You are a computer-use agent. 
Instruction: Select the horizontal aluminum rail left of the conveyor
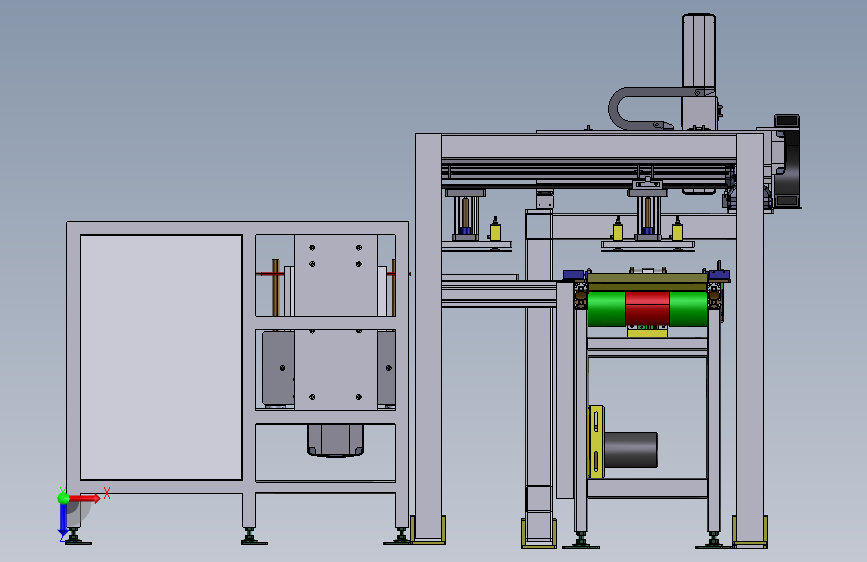click(499, 293)
